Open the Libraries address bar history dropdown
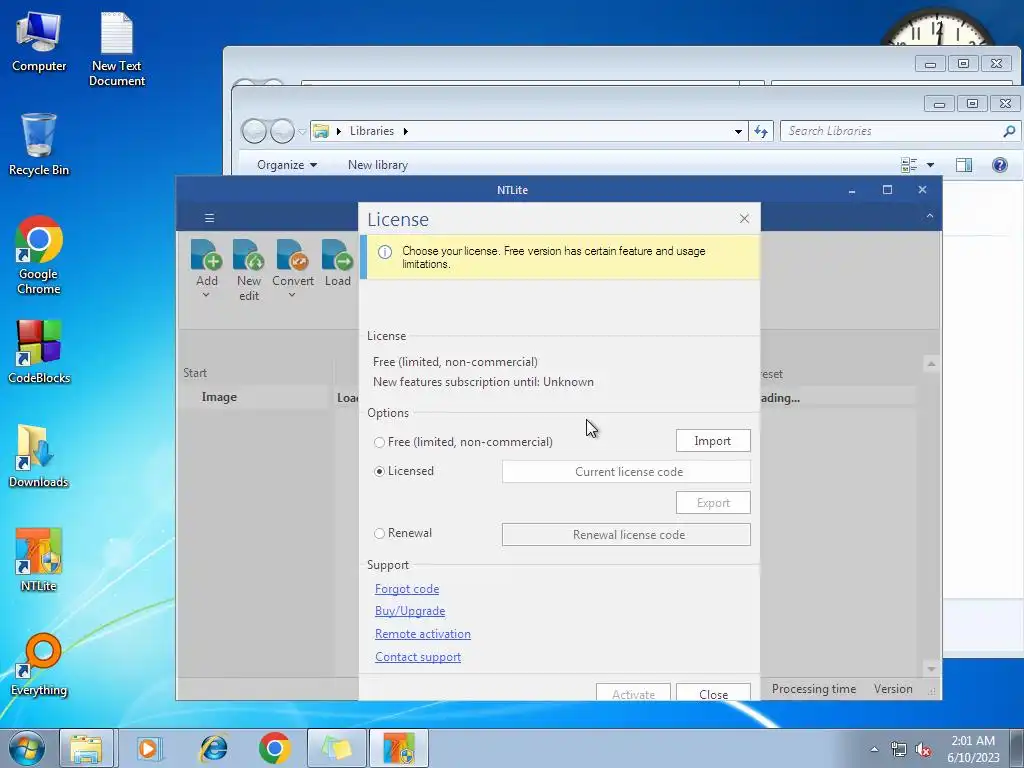 click(x=738, y=131)
